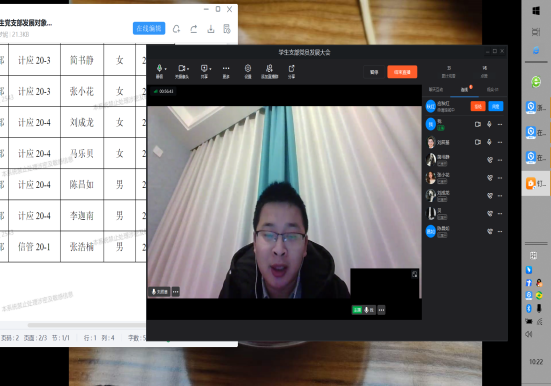The image size is (551, 386).
Task: Open the More (three dots) toolbar menu
Action: (226, 68)
